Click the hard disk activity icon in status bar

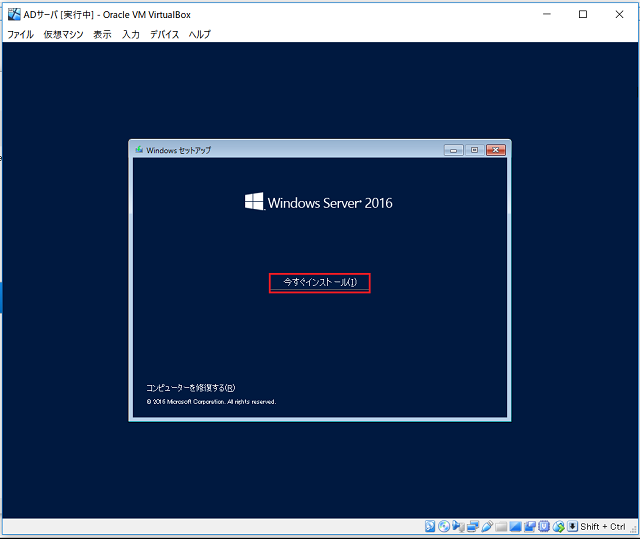tap(430, 527)
